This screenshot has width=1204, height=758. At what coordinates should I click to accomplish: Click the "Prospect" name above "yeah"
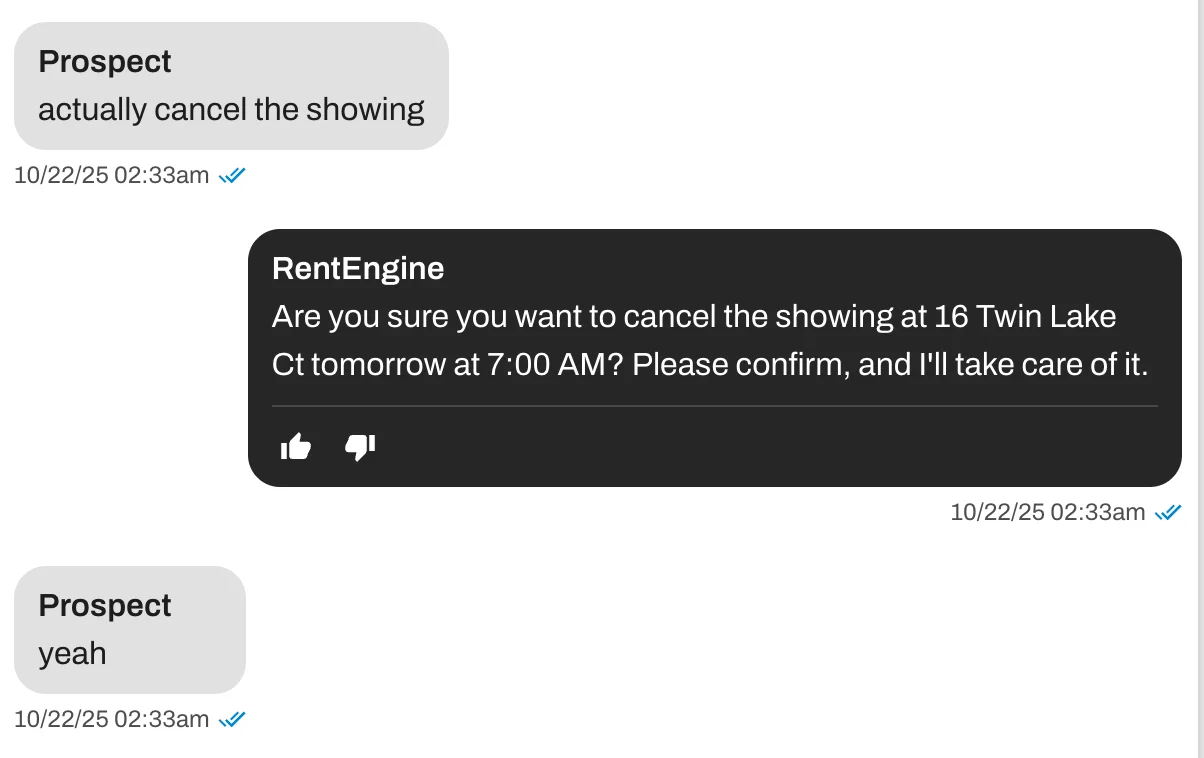coord(105,606)
